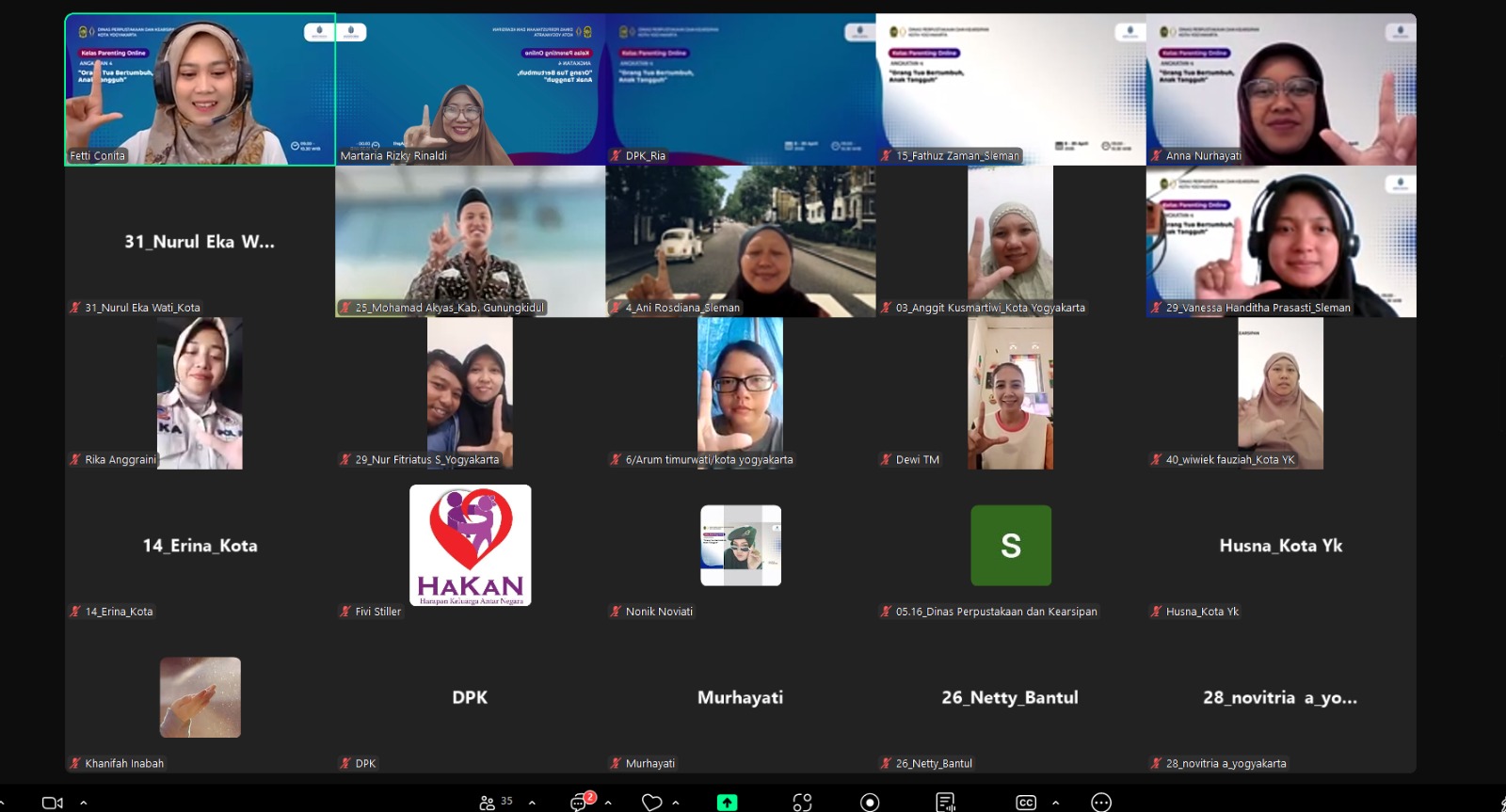Expand the closed captions options chevron
This screenshot has height=812, width=1506.
click(x=1055, y=803)
